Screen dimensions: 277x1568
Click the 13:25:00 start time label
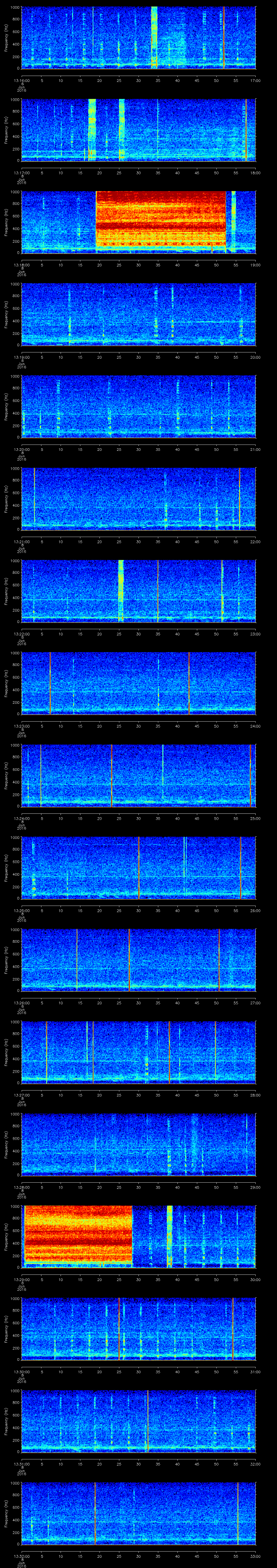pyautogui.click(x=22, y=910)
